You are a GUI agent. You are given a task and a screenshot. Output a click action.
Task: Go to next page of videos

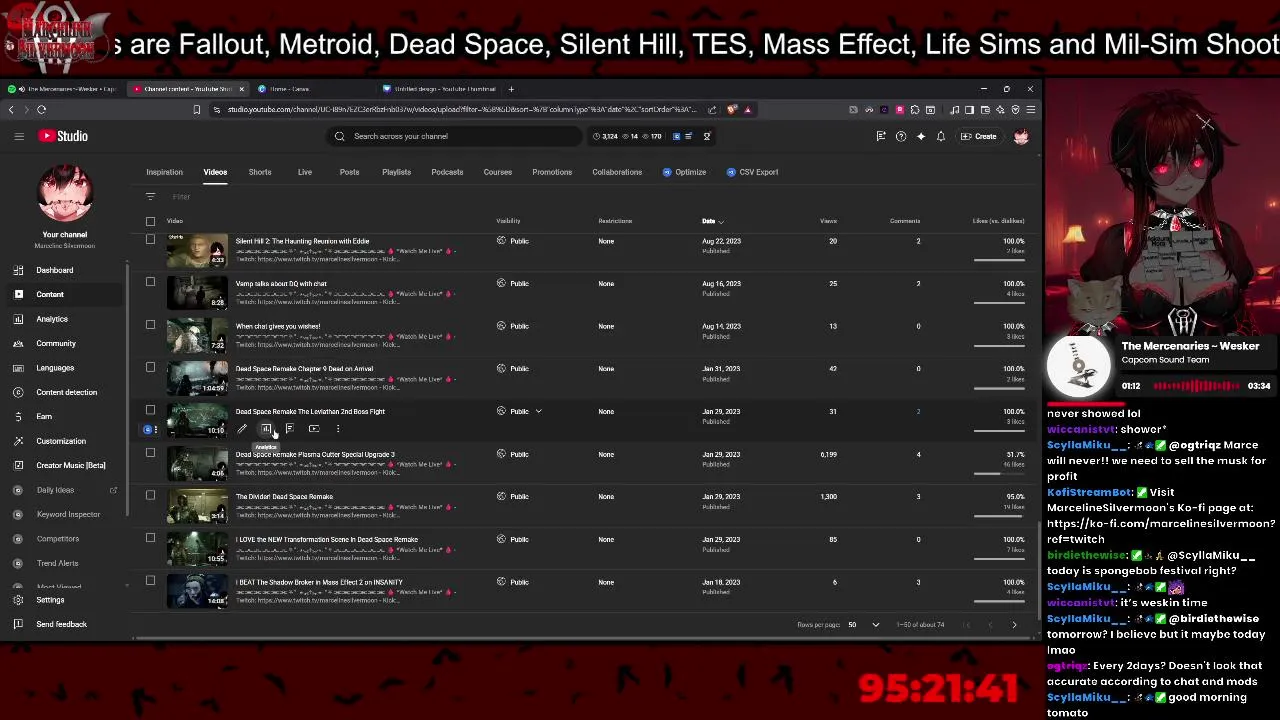click(1014, 625)
